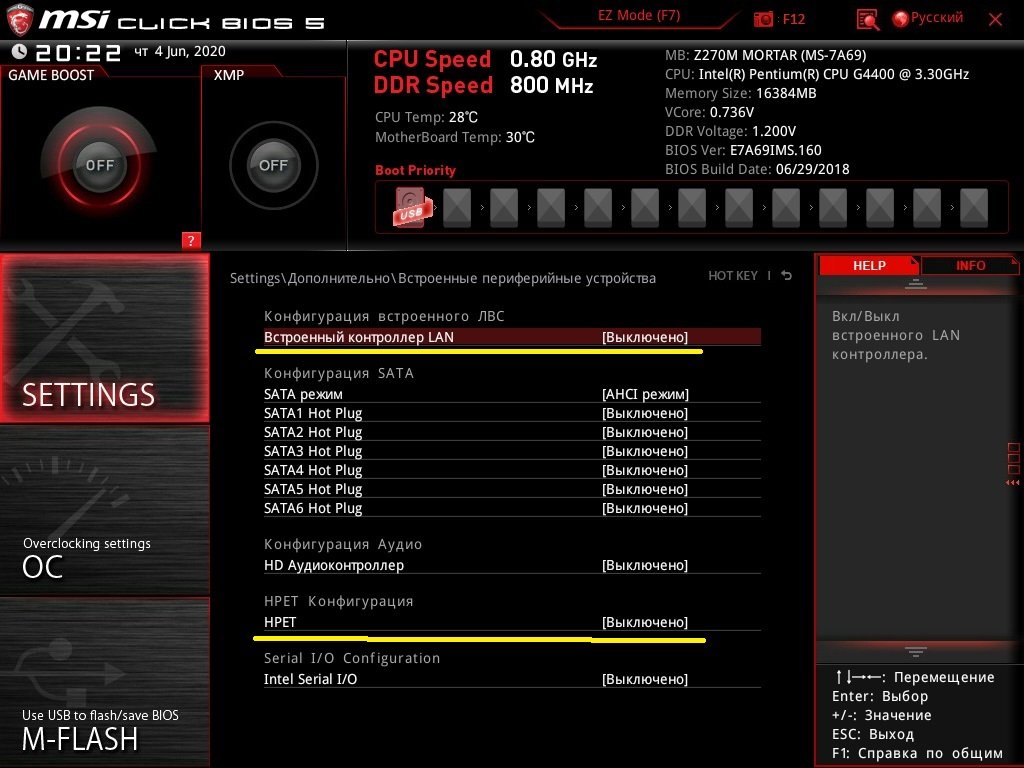
Task: Open the BIOS search magnifier icon
Action: 867,20
